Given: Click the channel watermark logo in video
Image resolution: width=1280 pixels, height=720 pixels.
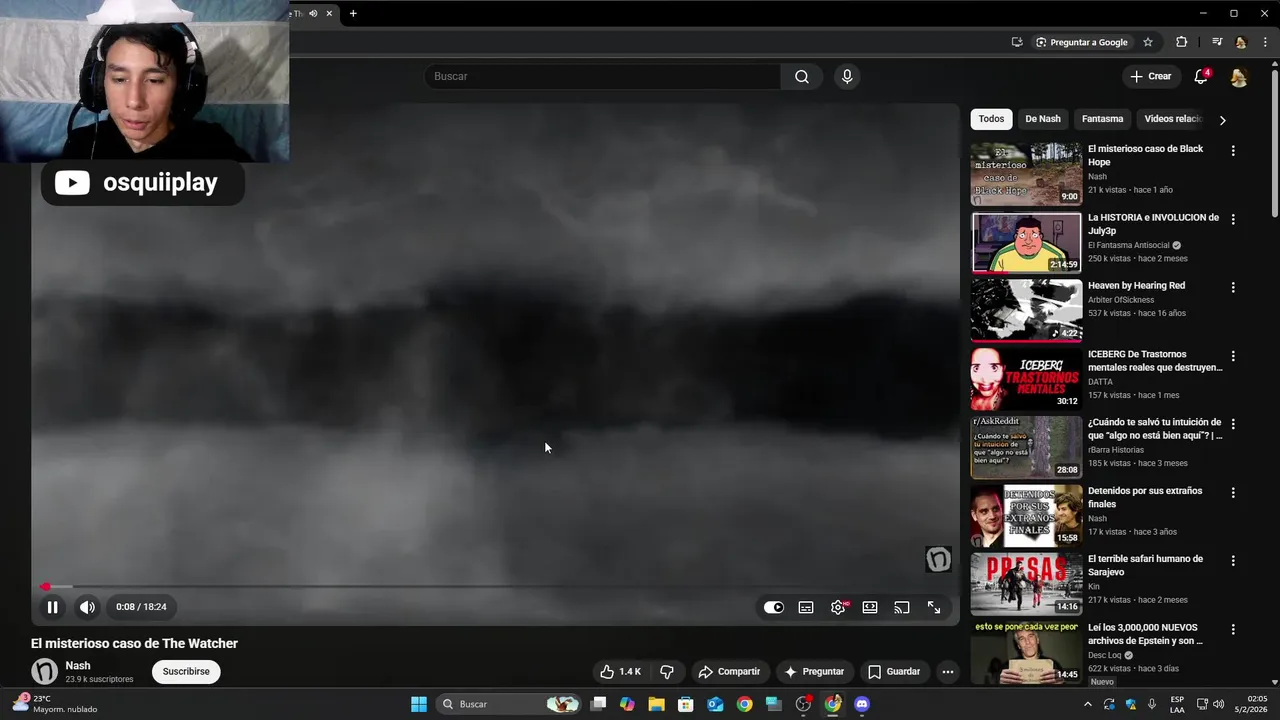Looking at the screenshot, I should [x=938, y=559].
